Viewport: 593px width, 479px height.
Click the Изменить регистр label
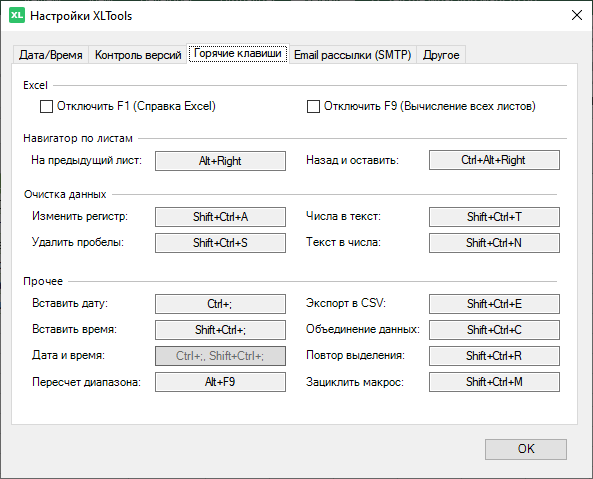tap(80, 216)
